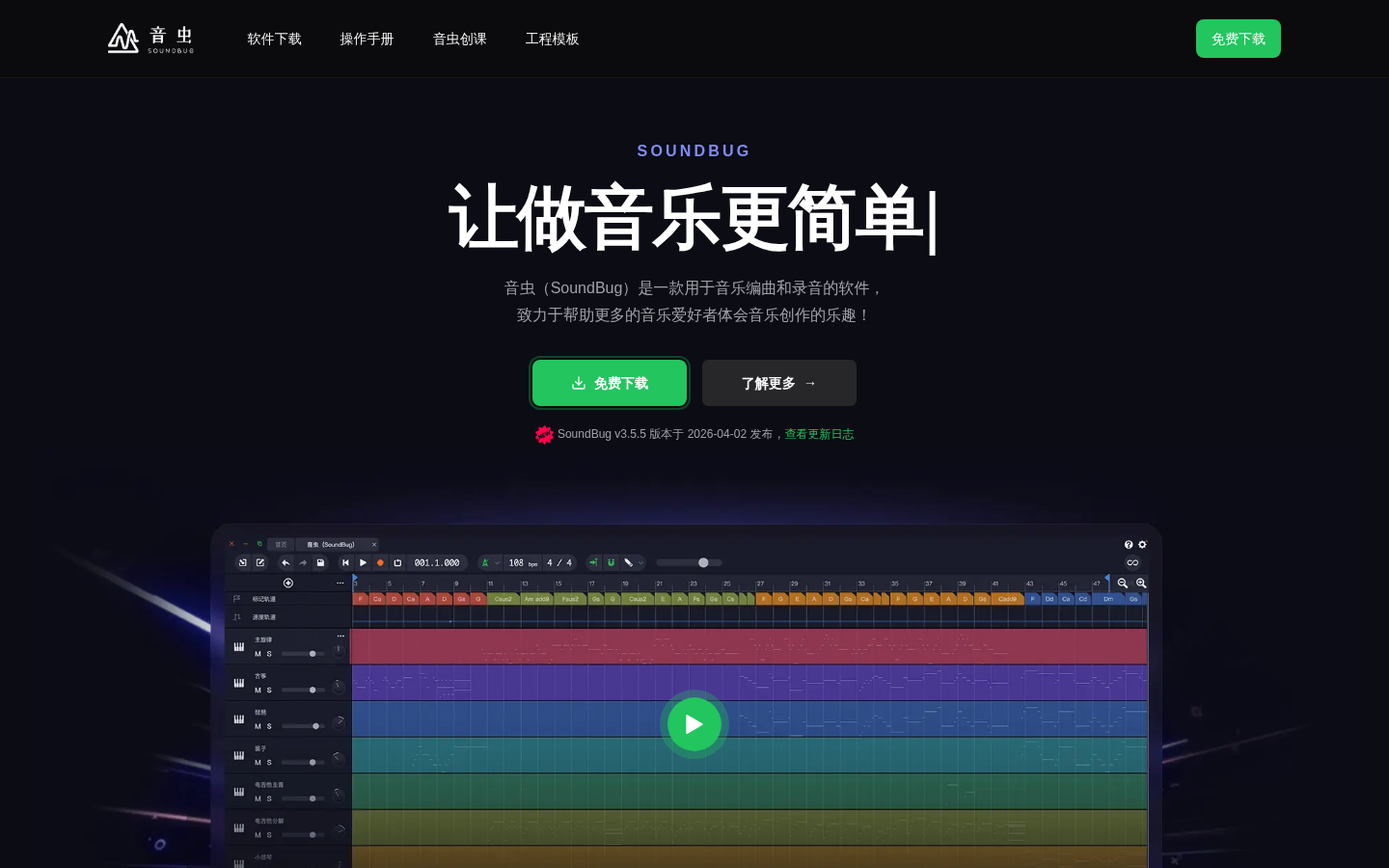Click the 108 bpm tempo field

coord(523,562)
